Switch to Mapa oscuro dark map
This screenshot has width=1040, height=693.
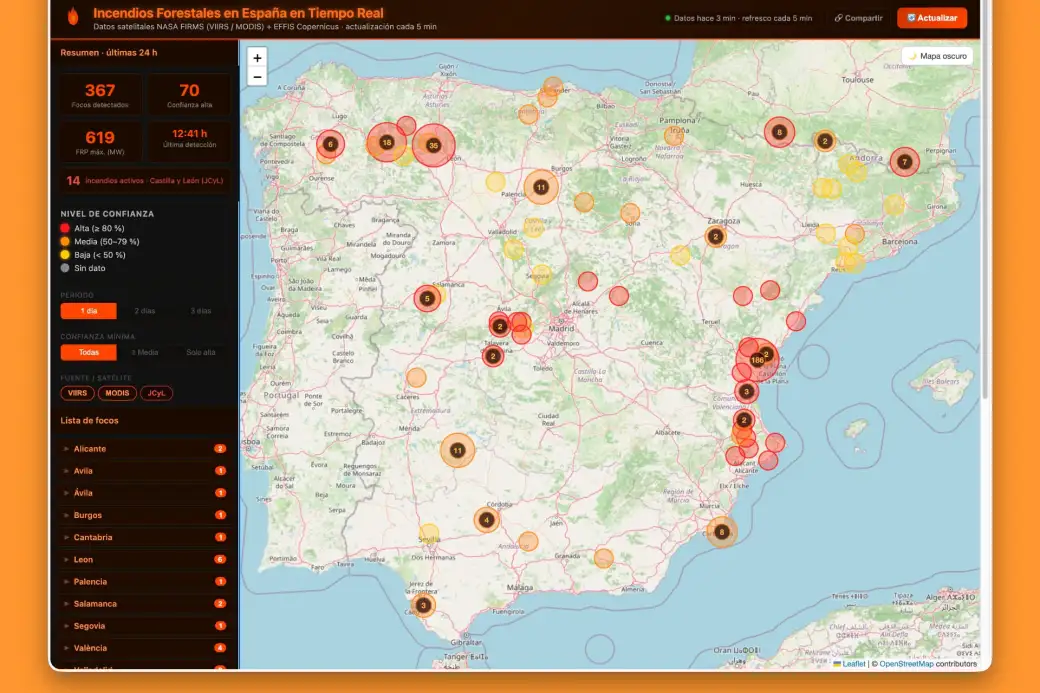click(937, 56)
